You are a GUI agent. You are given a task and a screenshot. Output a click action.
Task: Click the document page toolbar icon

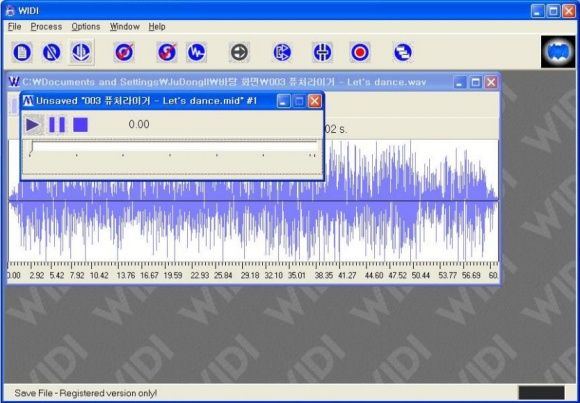[22, 52]
